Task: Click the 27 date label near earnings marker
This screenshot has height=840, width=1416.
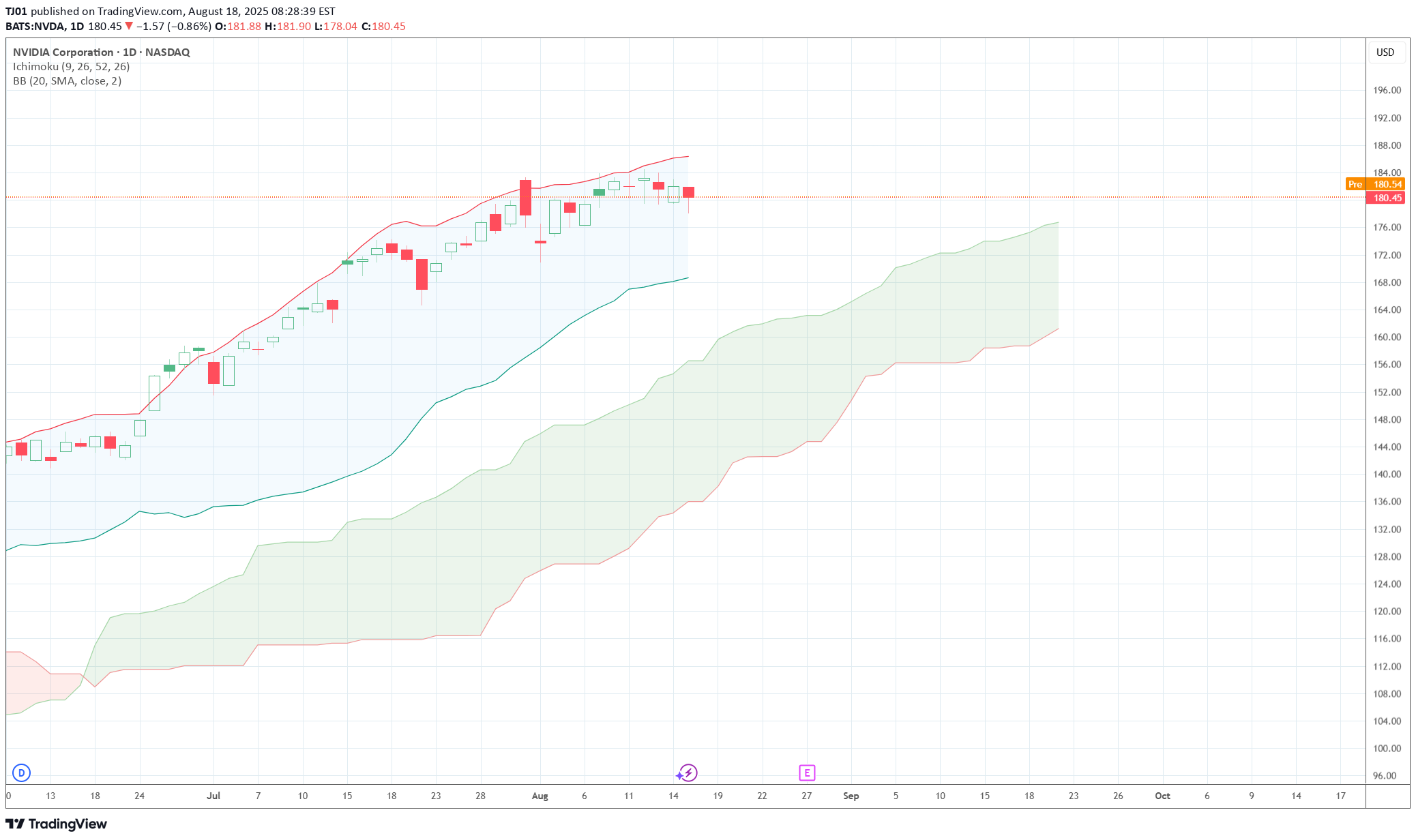Action: (x=806, y=796)
